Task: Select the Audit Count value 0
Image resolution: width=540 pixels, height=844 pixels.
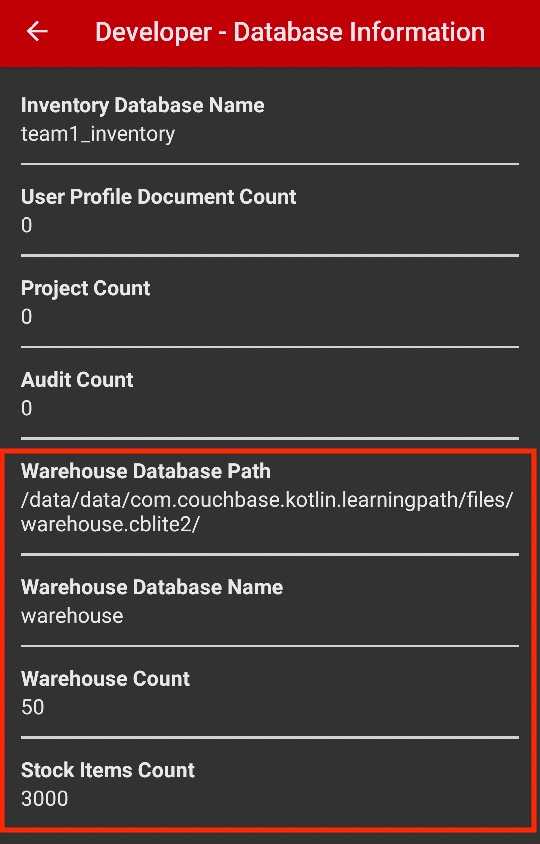Action: click(x=26, y=408)
